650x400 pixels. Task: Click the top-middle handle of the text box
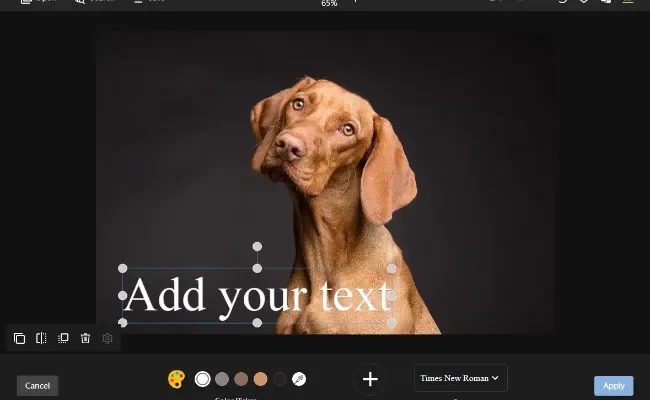point(257,269)
